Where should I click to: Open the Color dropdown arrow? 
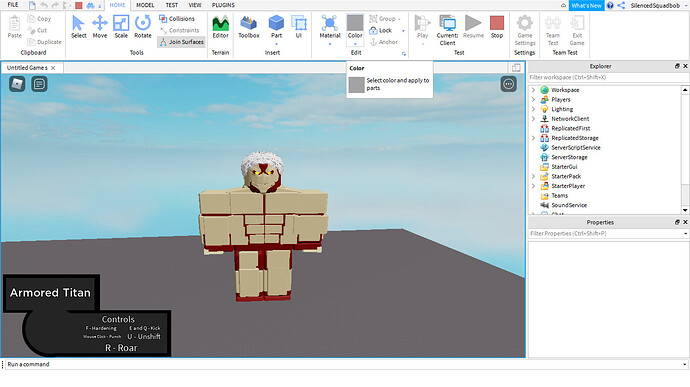point(355,44)
